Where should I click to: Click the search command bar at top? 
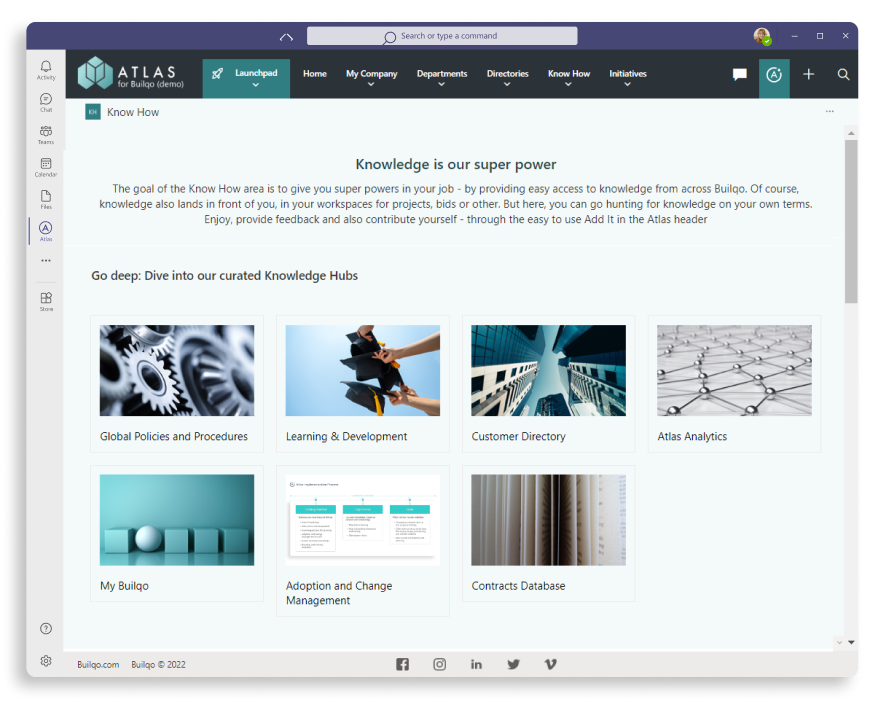(x=442, y=36)
